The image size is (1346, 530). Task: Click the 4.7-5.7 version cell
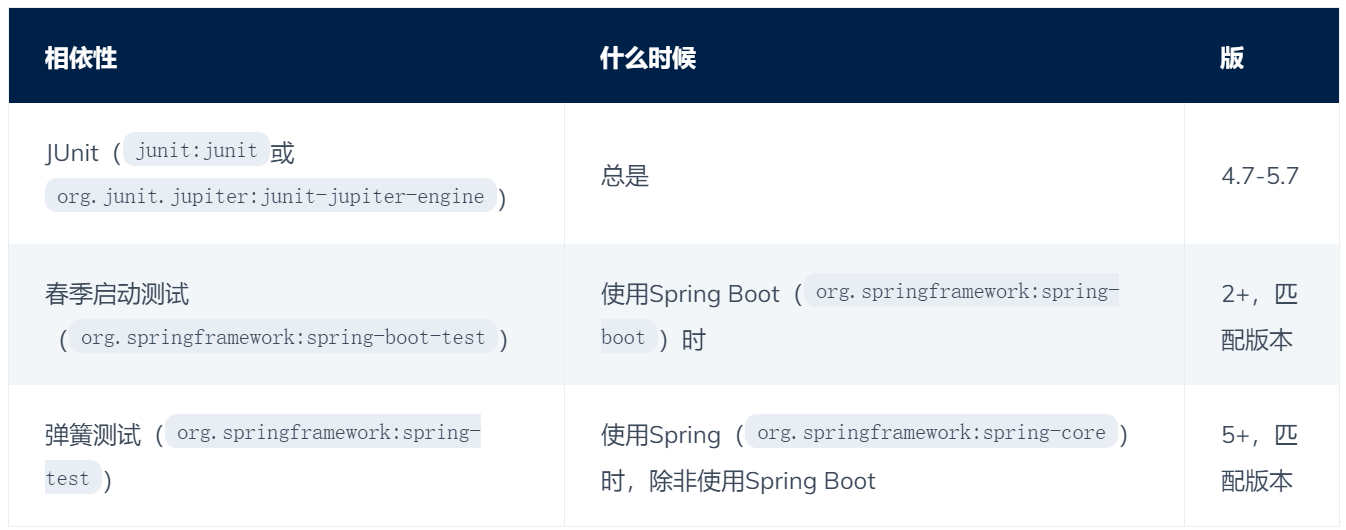coord(1260,176)
